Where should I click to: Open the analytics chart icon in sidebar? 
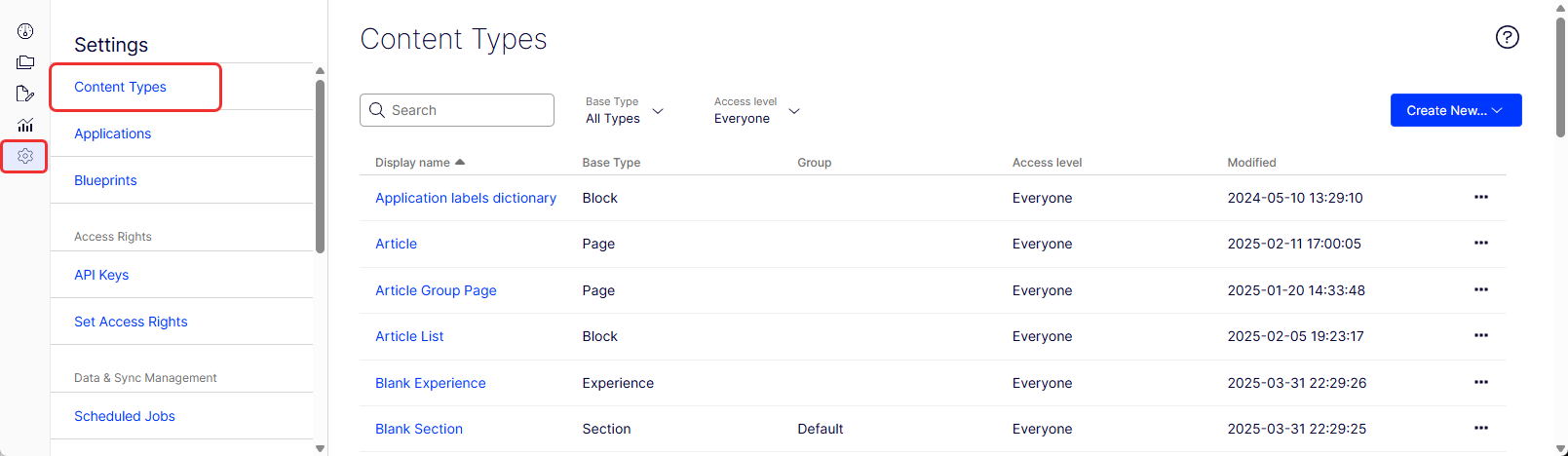click(25, 125)
